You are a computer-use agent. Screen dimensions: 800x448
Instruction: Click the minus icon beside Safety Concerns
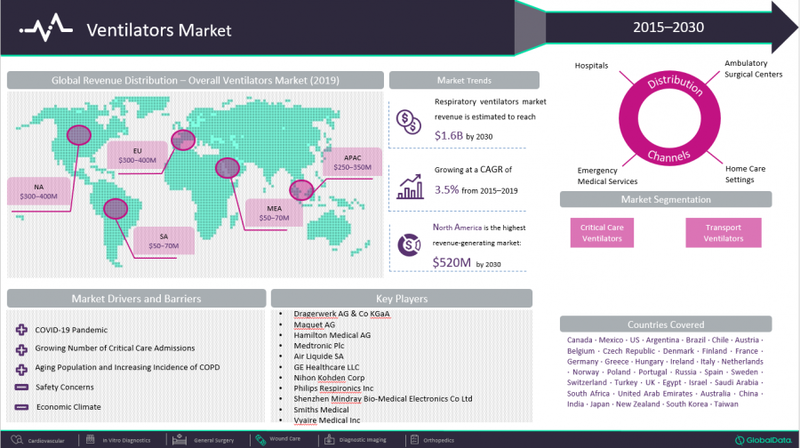click(21, 387)
